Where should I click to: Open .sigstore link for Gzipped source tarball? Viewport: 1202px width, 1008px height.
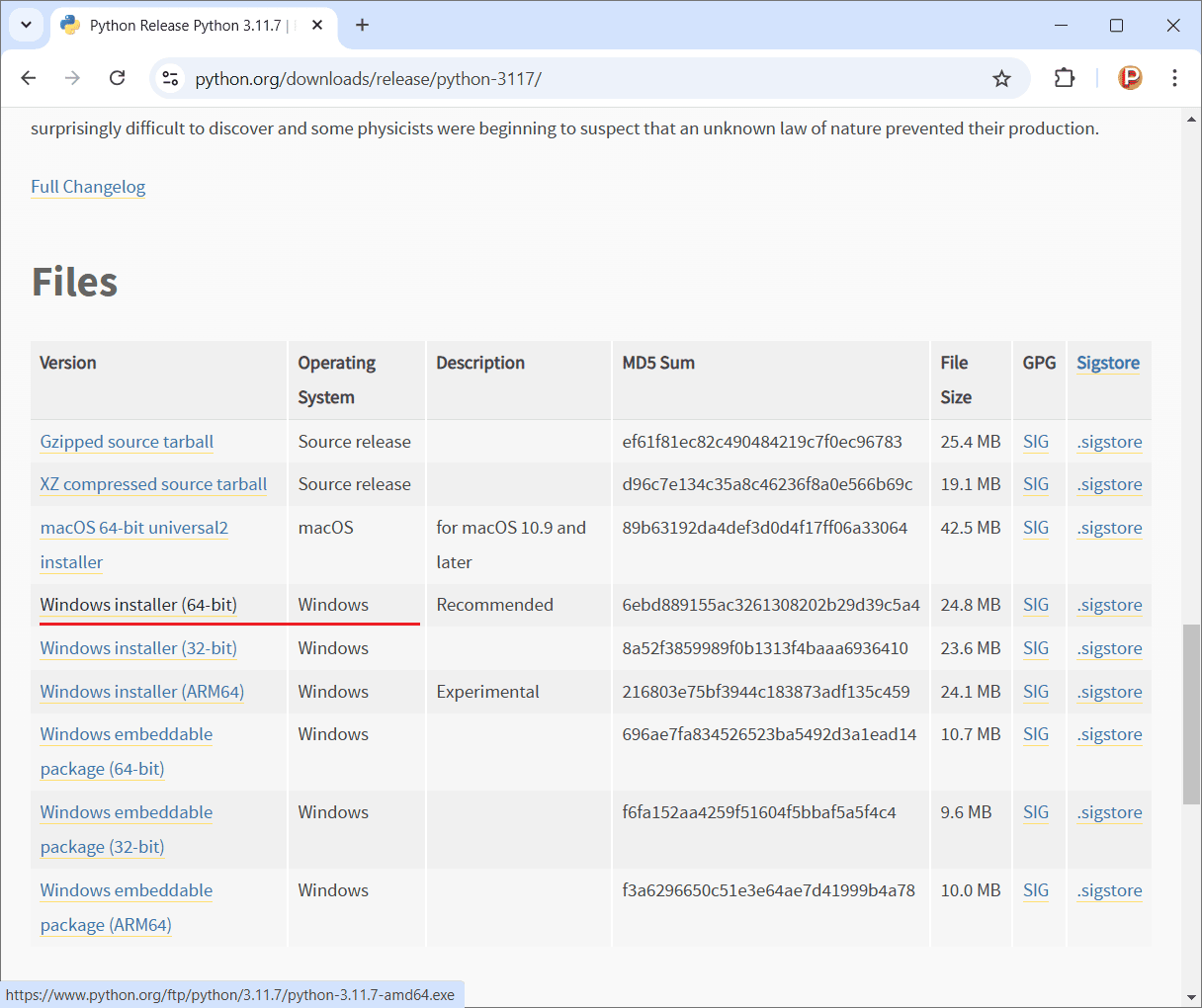1109,442
